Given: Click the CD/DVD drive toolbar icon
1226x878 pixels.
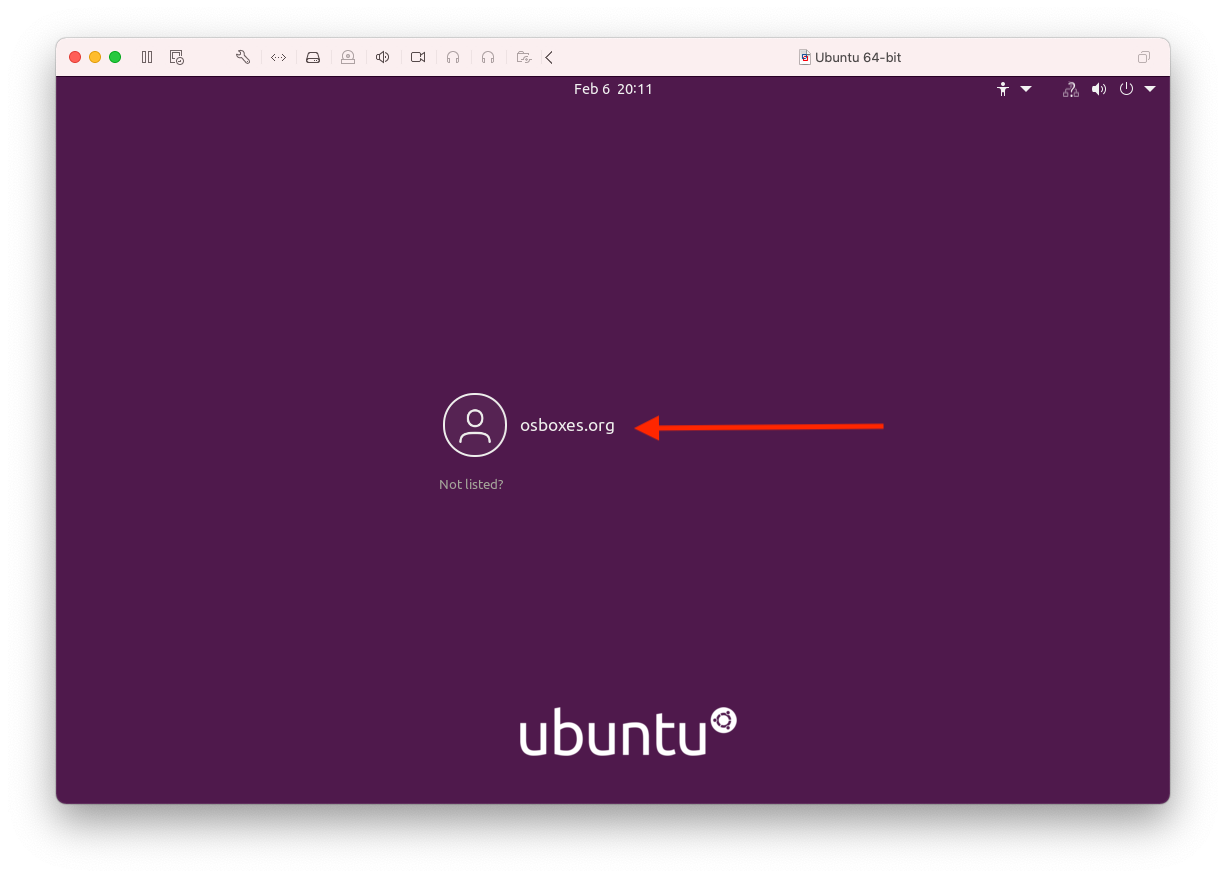Looking at the screenshot, I should (348, 57).
